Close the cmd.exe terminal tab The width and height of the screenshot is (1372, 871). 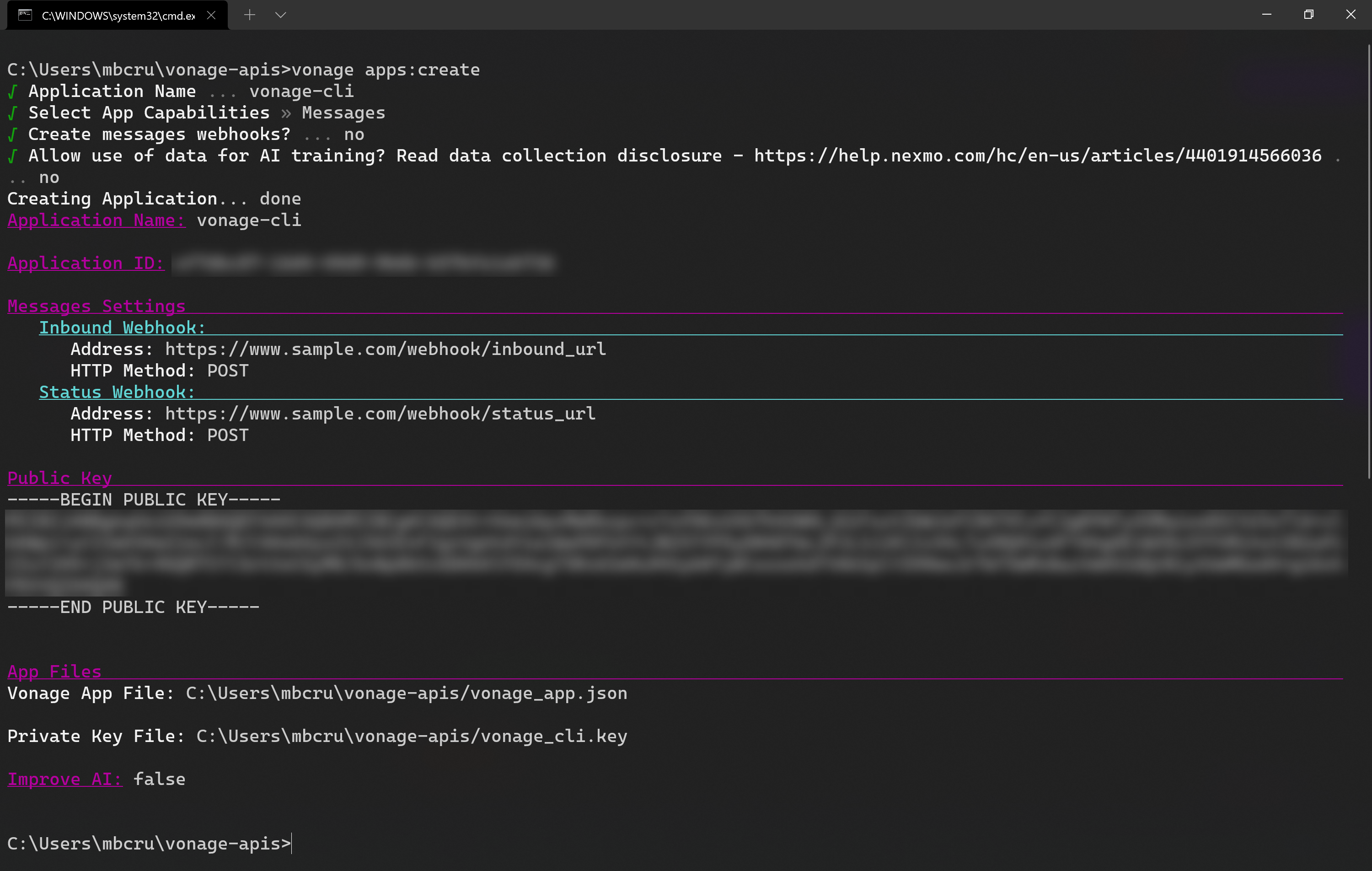(211, 16)
